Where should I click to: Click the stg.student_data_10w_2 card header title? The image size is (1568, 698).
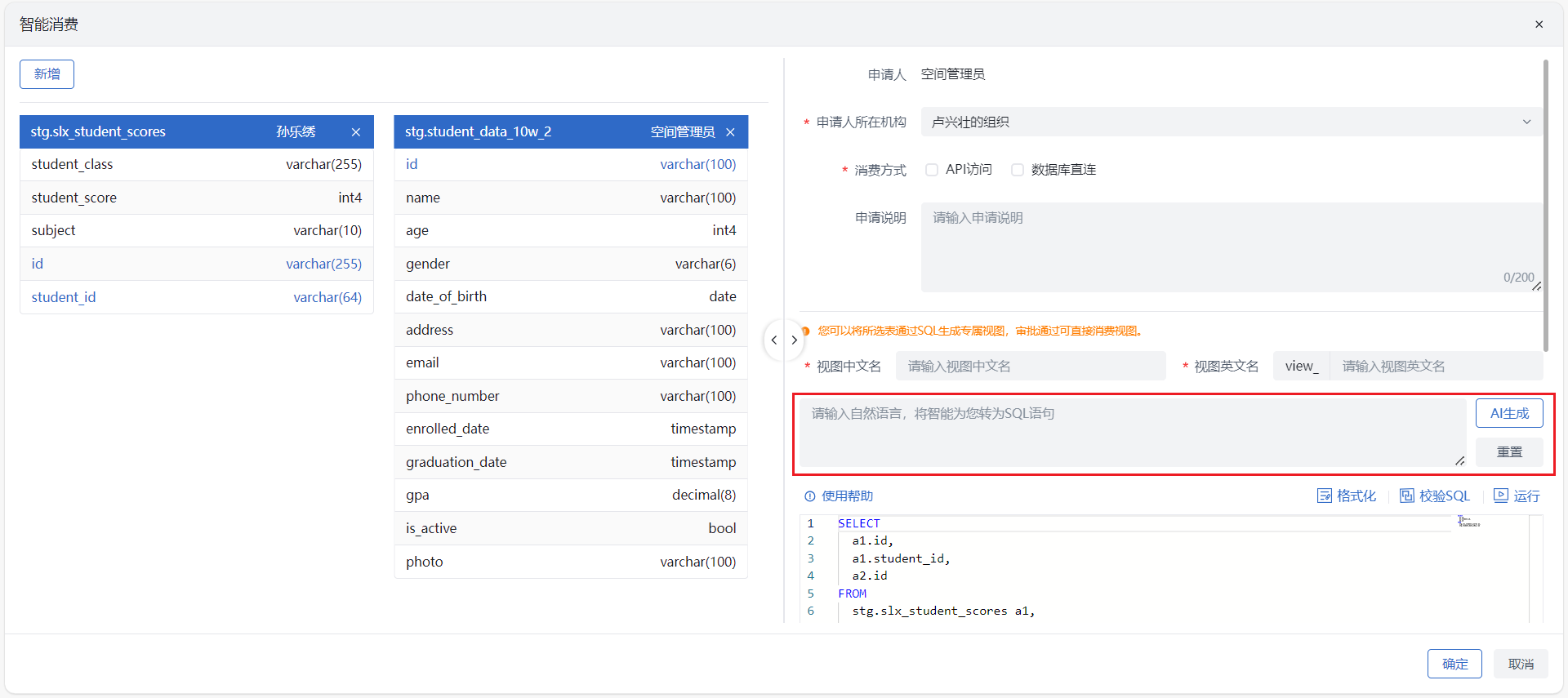point(479,131)
